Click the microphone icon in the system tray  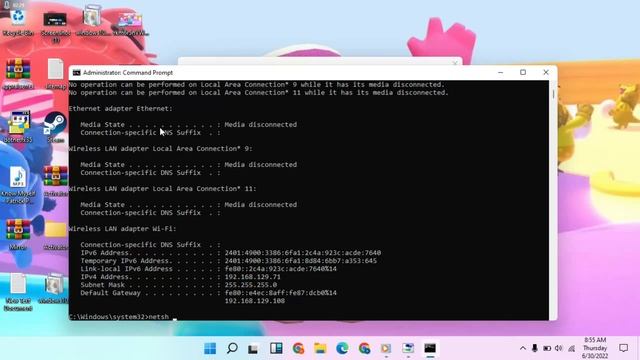click(535, 348)
